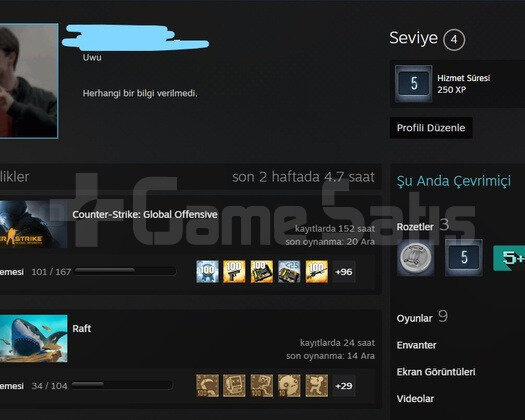Viewport: 525px width, 420px height.
Task: Open the green 5+ badge
Action: click(x=509, y=258)
